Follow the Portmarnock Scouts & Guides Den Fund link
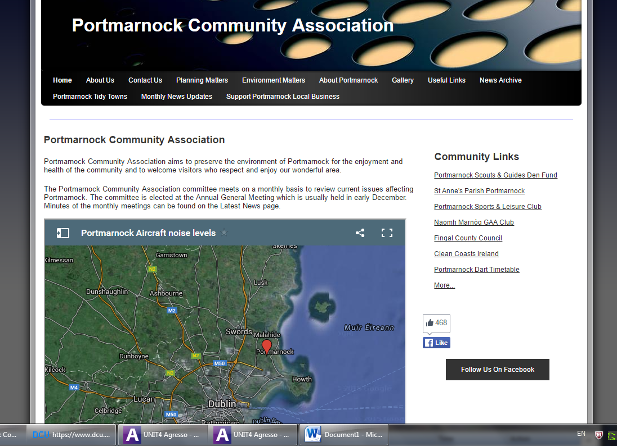 495,175
